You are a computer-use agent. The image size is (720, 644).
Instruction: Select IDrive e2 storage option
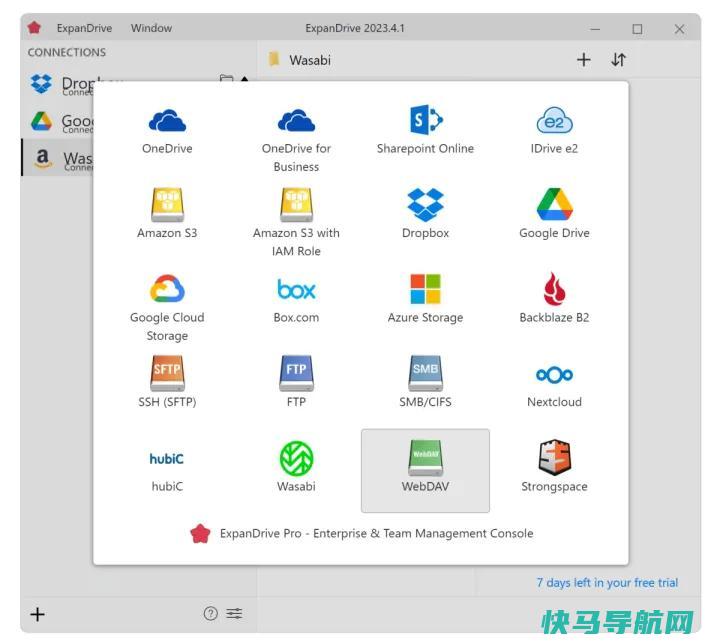pyautogui.click(x=554, y=132)
